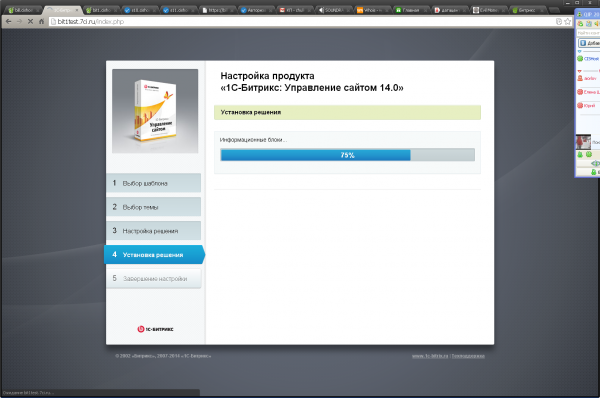Open Юрий contact in QIP
This screenshot has height=398, width=600.
[x=586, y=105]
